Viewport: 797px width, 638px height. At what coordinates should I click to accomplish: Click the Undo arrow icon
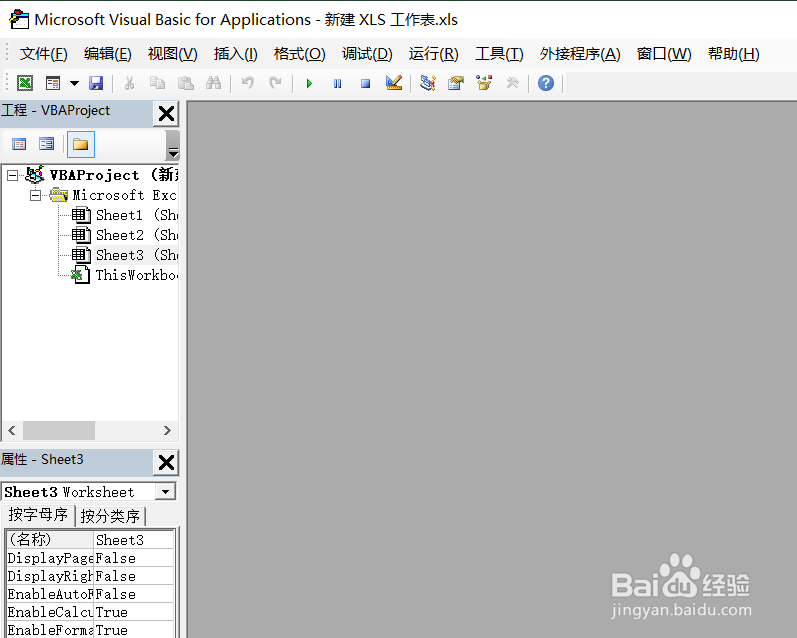248,83
